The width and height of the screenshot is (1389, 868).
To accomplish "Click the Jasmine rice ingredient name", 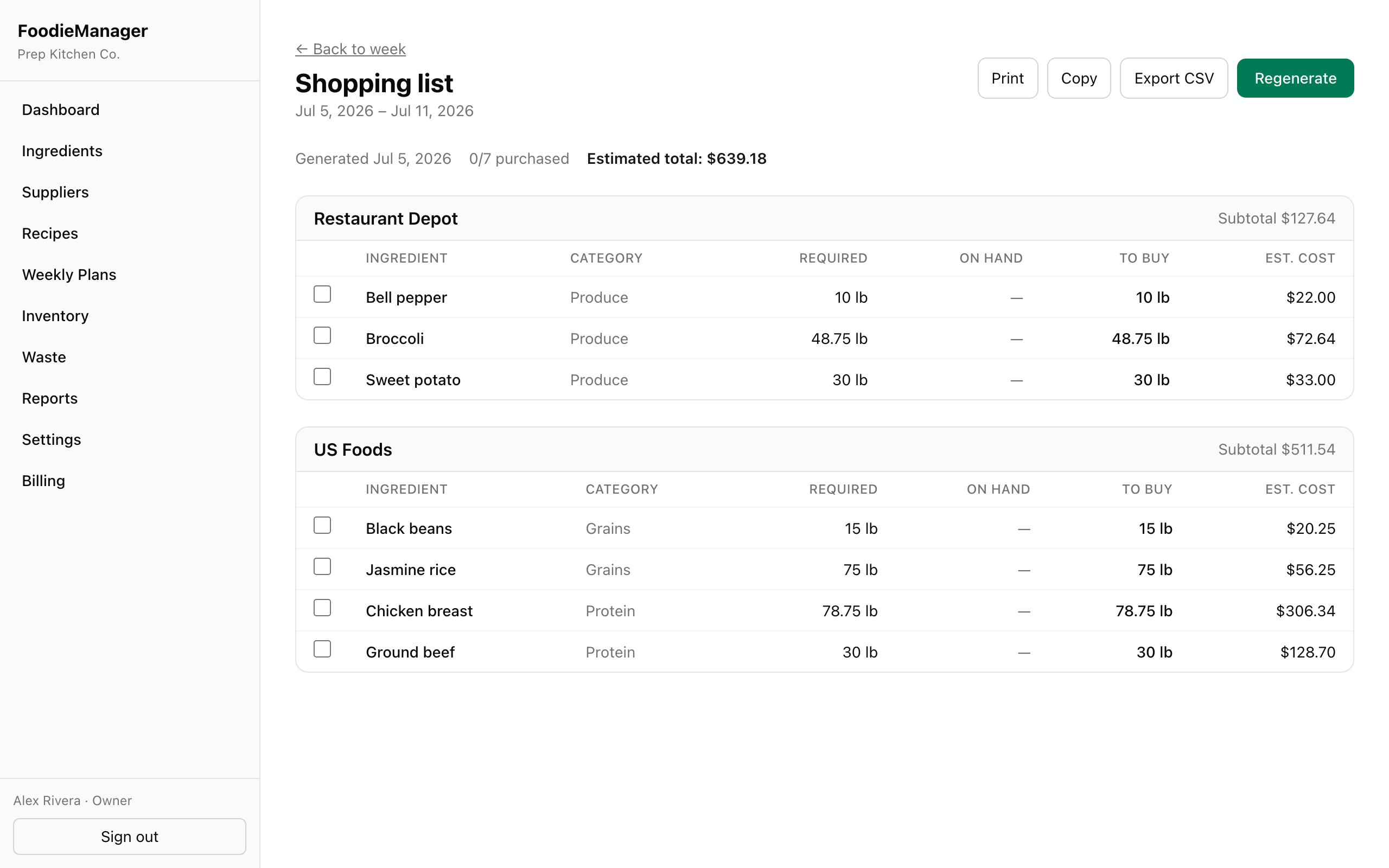I will pyautogui.click(x=411, y=570).
